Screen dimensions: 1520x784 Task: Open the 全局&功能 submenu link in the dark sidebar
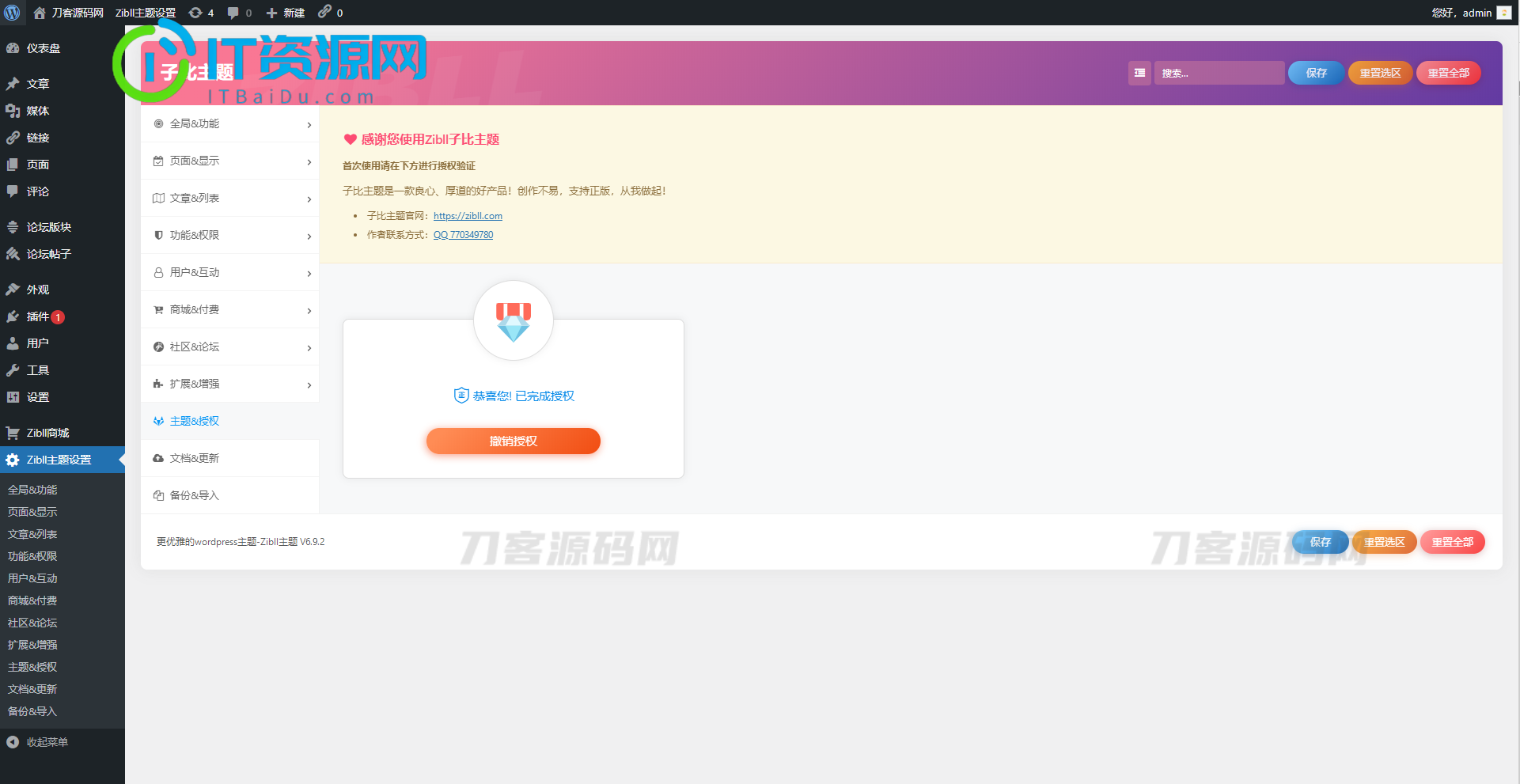(x=32, y=490)
